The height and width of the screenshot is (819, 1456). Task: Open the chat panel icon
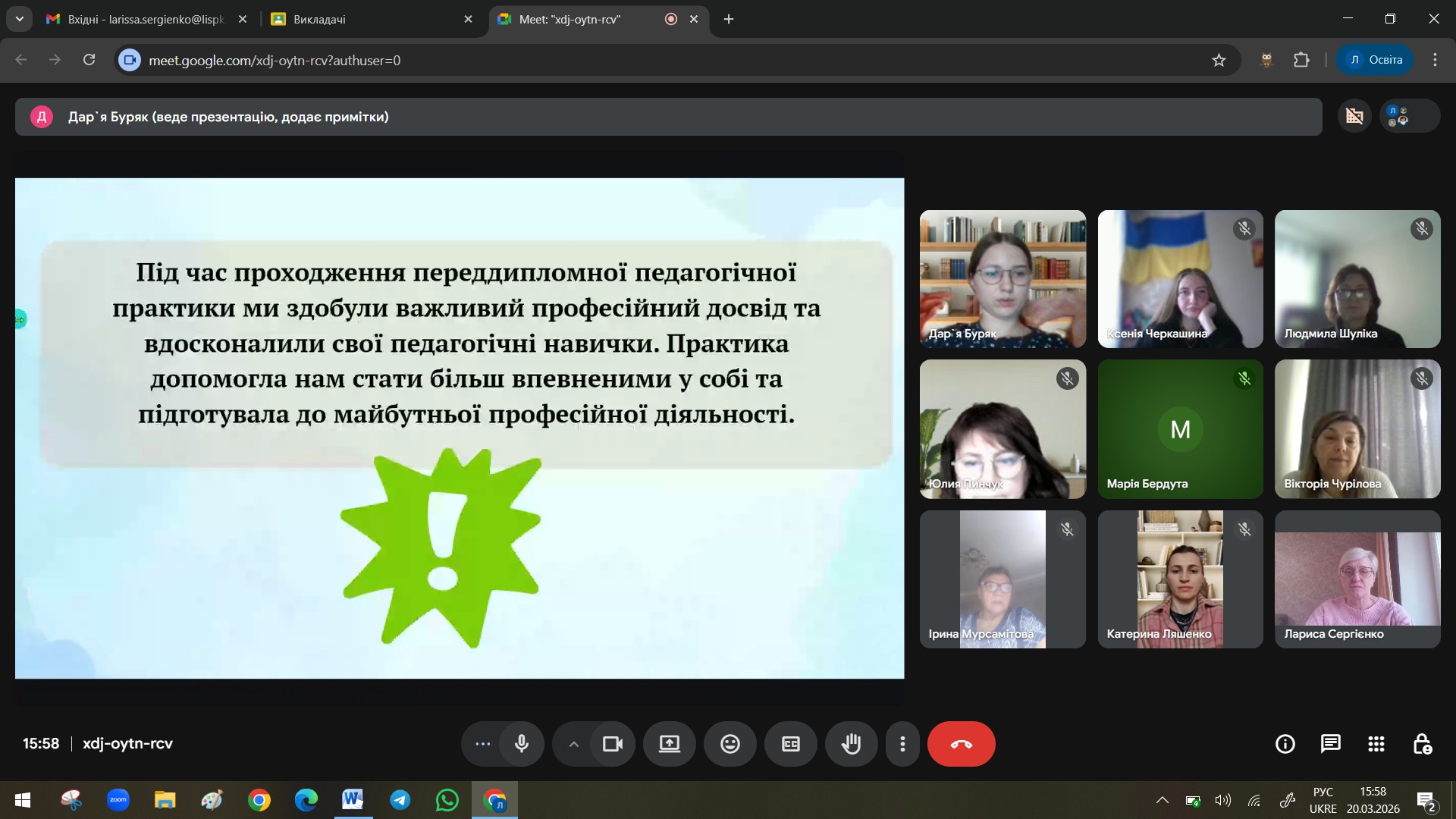[x=1330, y=744]
